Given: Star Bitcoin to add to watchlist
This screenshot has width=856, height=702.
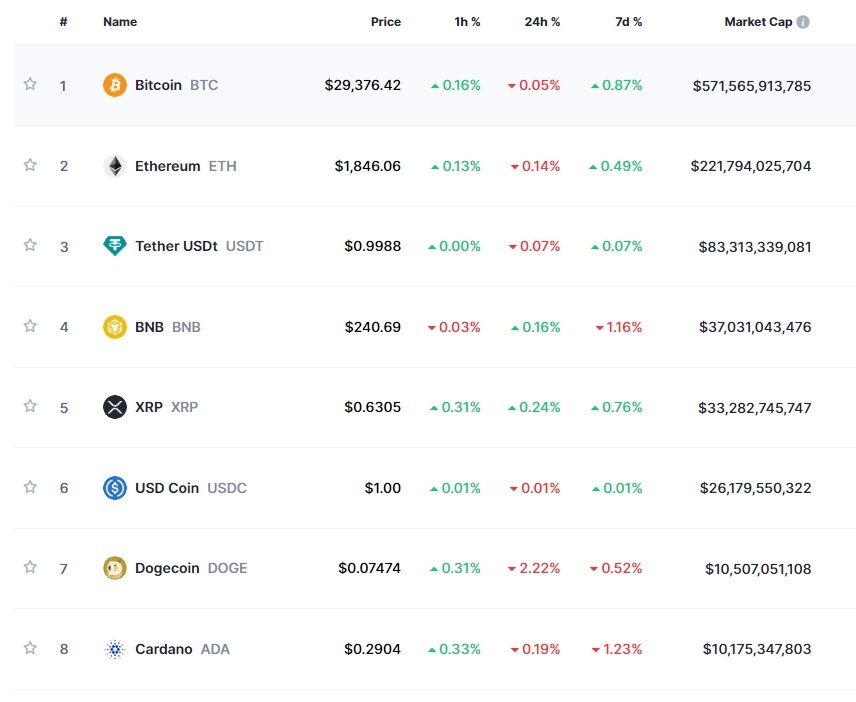Looking at the screenshot, I should point(30,84).
